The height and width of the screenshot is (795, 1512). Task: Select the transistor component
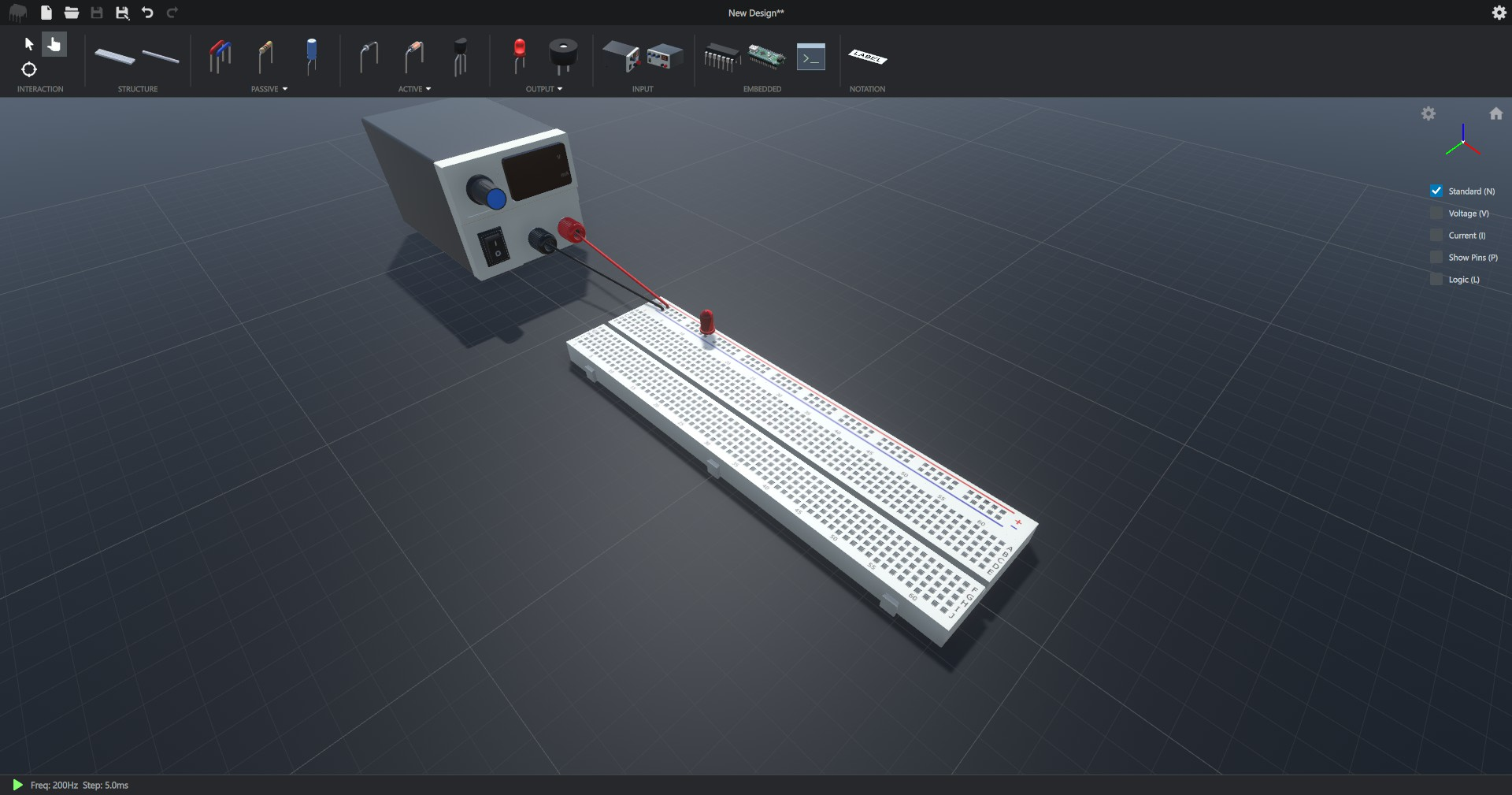click(461, 57)
